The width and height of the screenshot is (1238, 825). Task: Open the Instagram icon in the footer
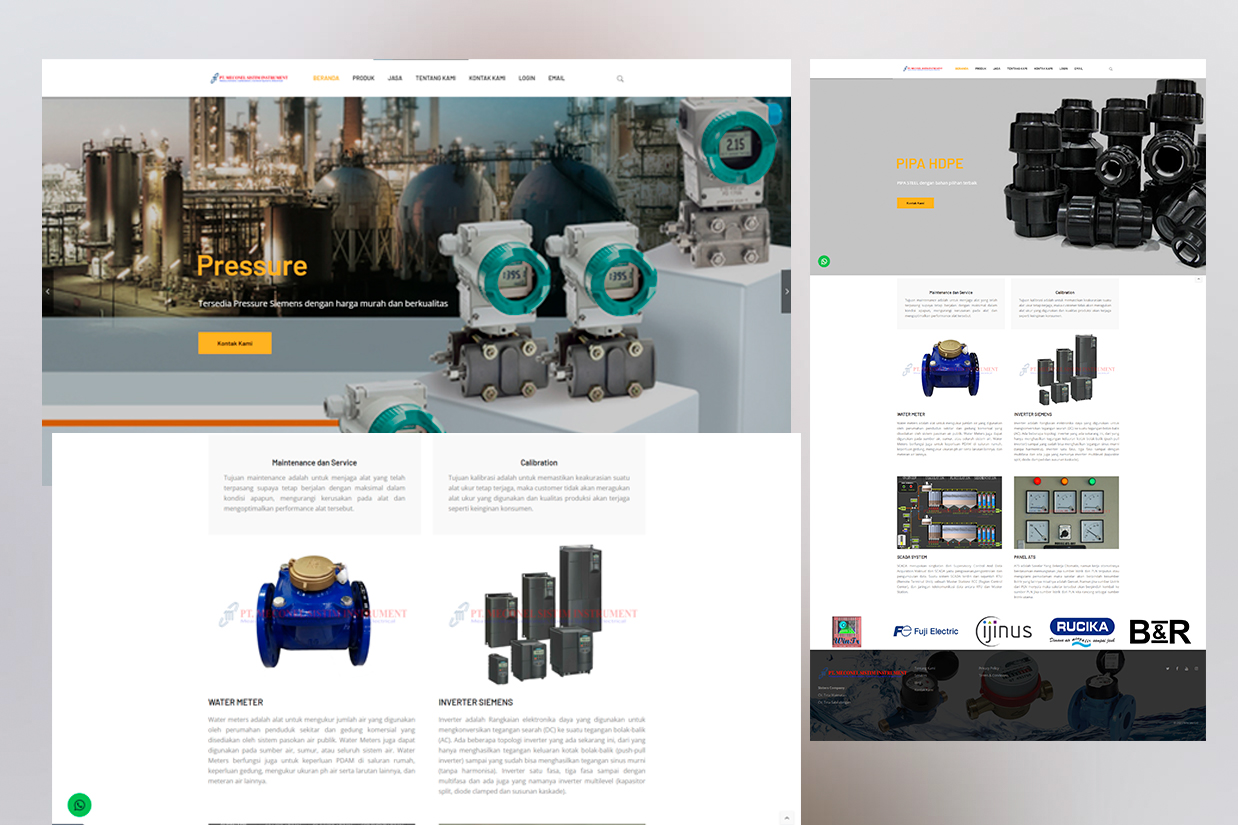pos(1196,668)
